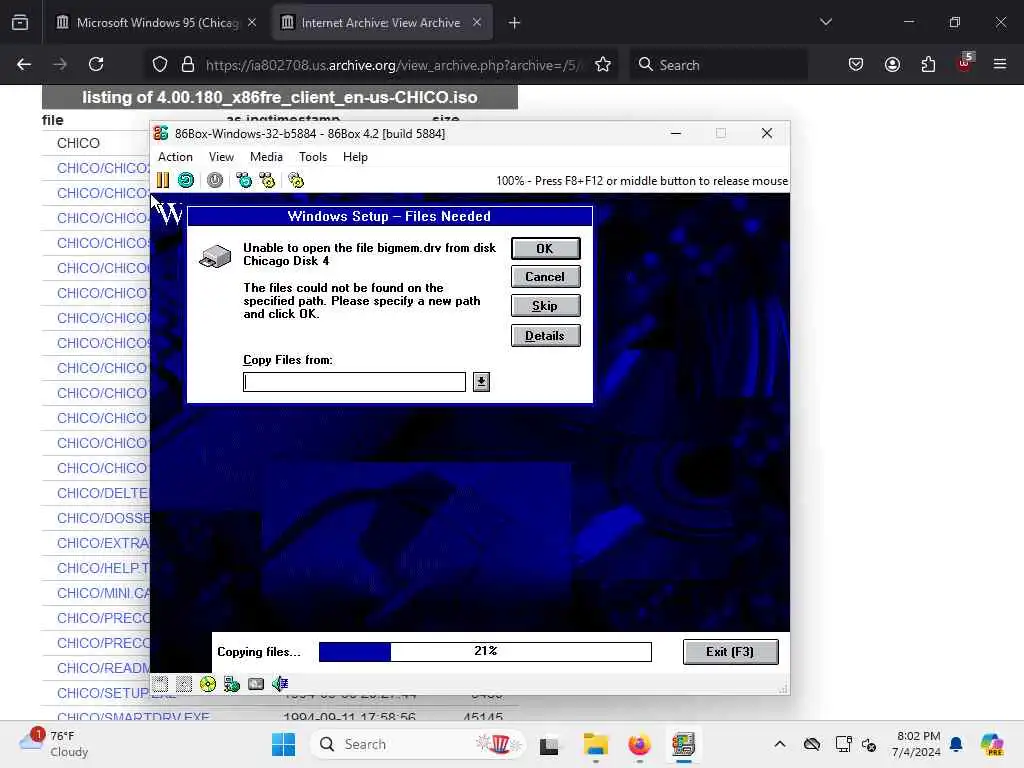Viewport: 1024px width, 768px height.
Task: Click Firefox icon on the taskbar
Action: 639,744
